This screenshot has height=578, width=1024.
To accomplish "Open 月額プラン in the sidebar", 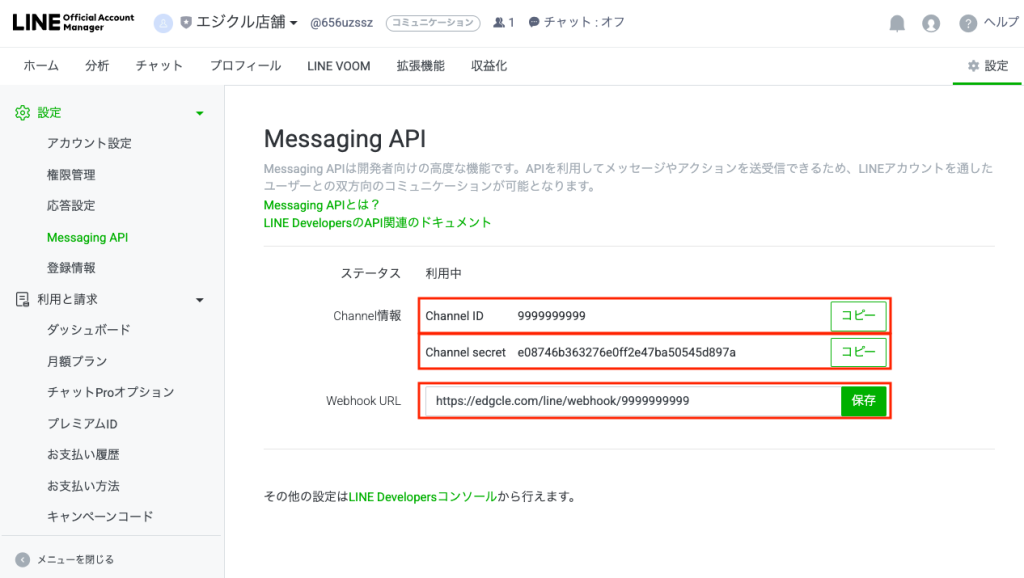I will (x=77, y=361).
